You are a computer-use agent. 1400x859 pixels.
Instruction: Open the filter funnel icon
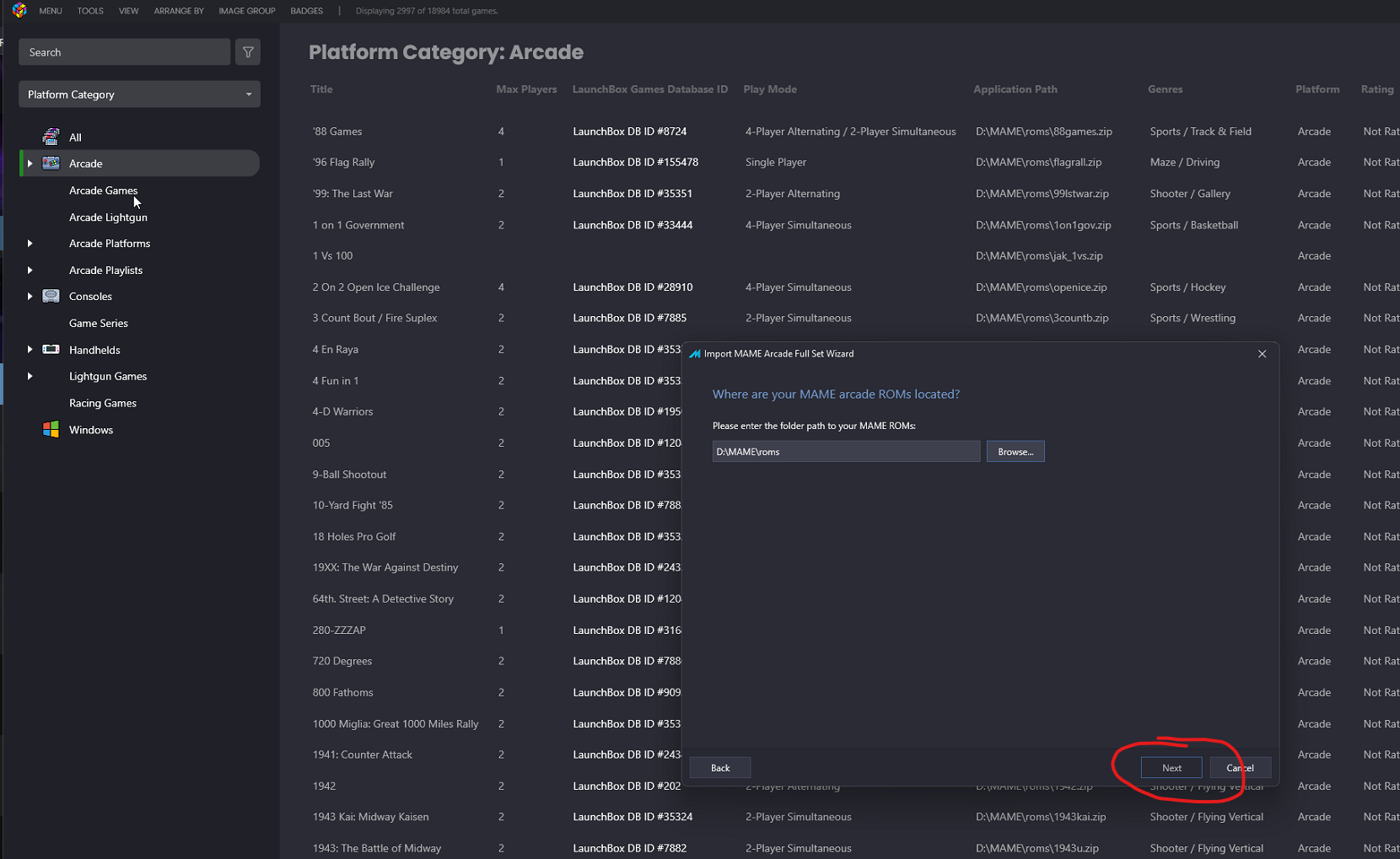click(x=248, y=52)
